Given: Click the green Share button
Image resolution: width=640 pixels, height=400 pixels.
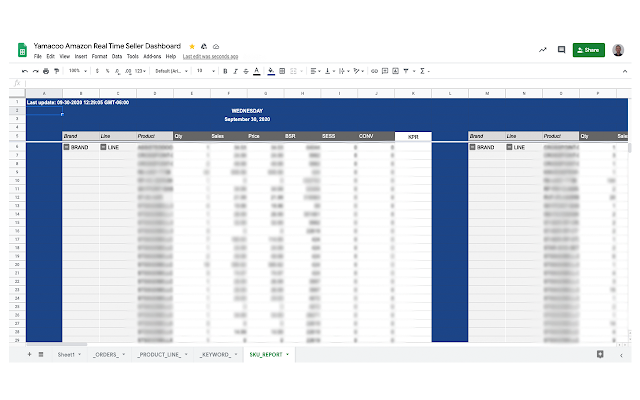Looking at the screenshot, I should pyautogui.click(x=589, y=50).
